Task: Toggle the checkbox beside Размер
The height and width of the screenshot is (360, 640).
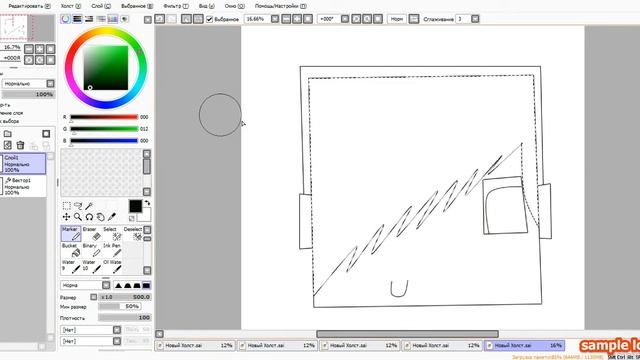Action: point(94,297)
